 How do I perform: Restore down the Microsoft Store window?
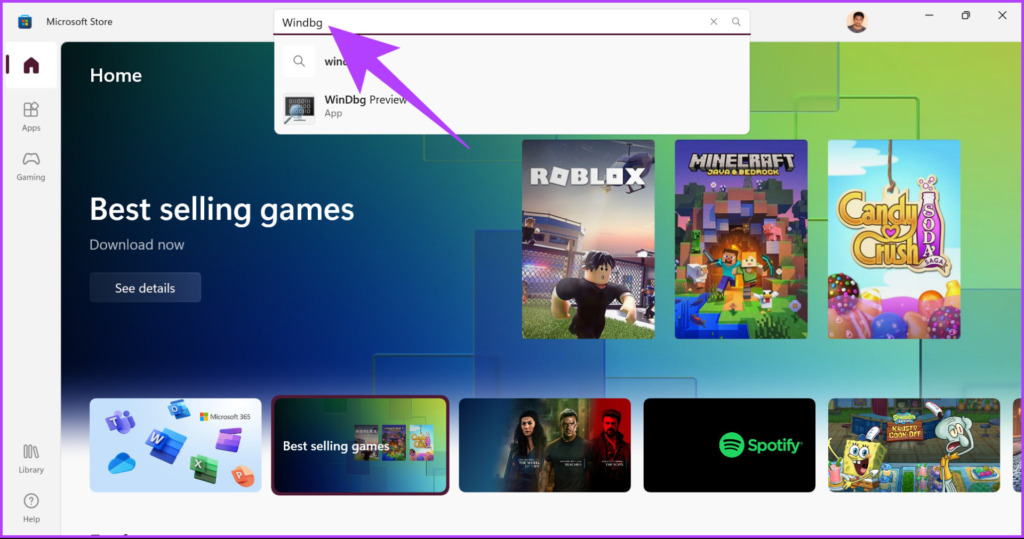[965, 15]
